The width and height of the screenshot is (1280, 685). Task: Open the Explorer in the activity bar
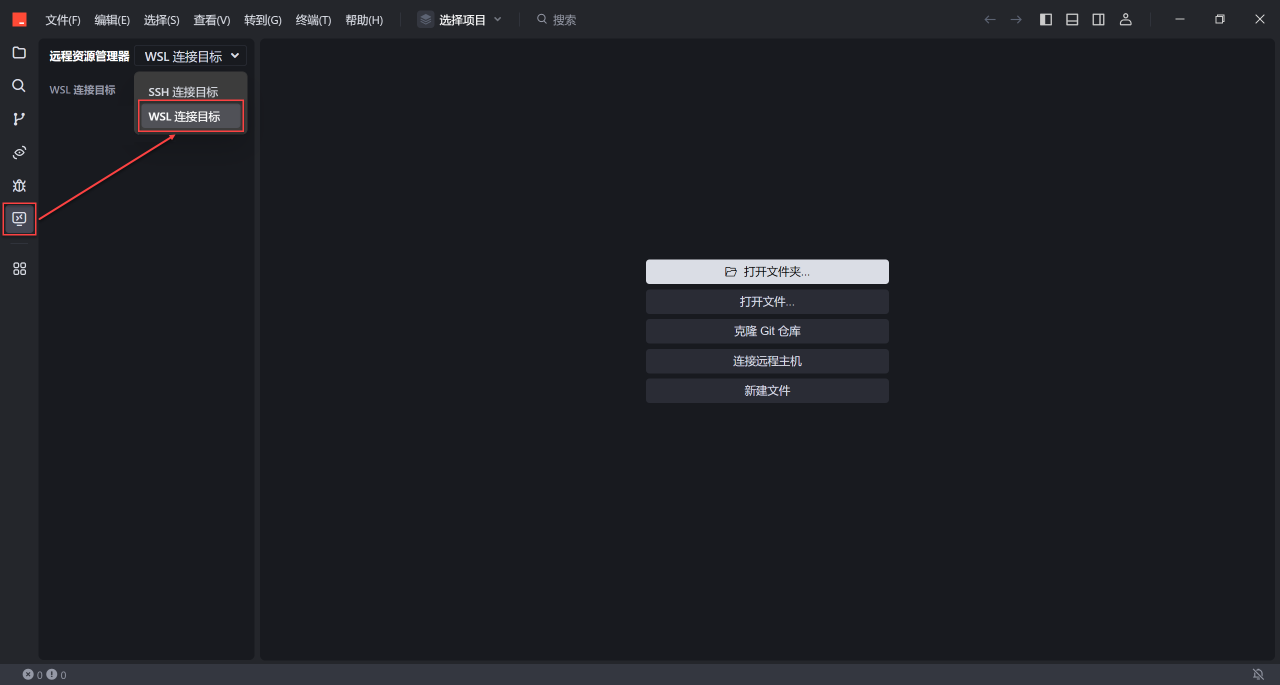coord(18,52)
